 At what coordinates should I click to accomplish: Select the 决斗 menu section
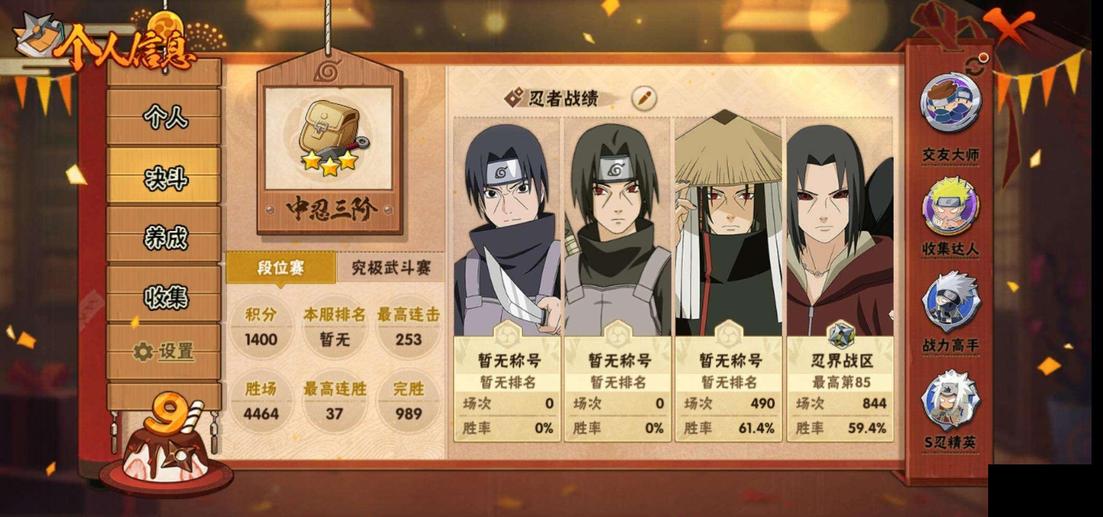[165, 176]
